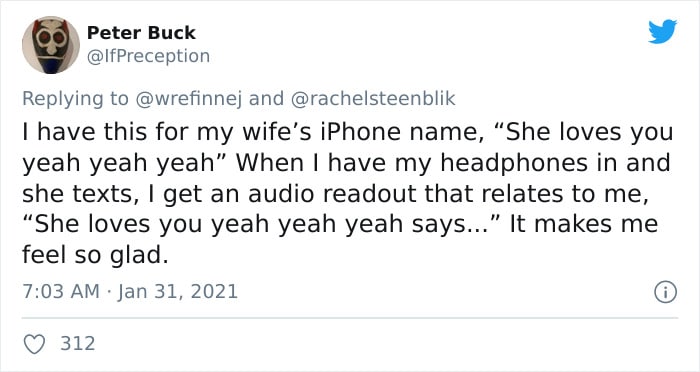Click the 7:03 AM timestamp
700x372 pixels.
click(x=61, y=292)
